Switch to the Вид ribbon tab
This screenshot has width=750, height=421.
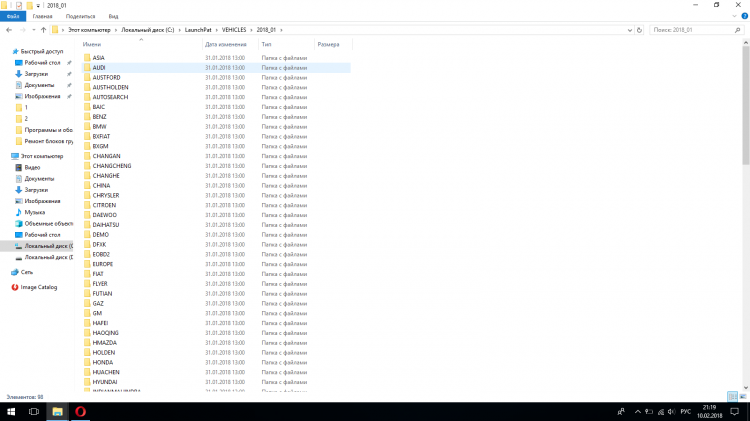[113, 17]
